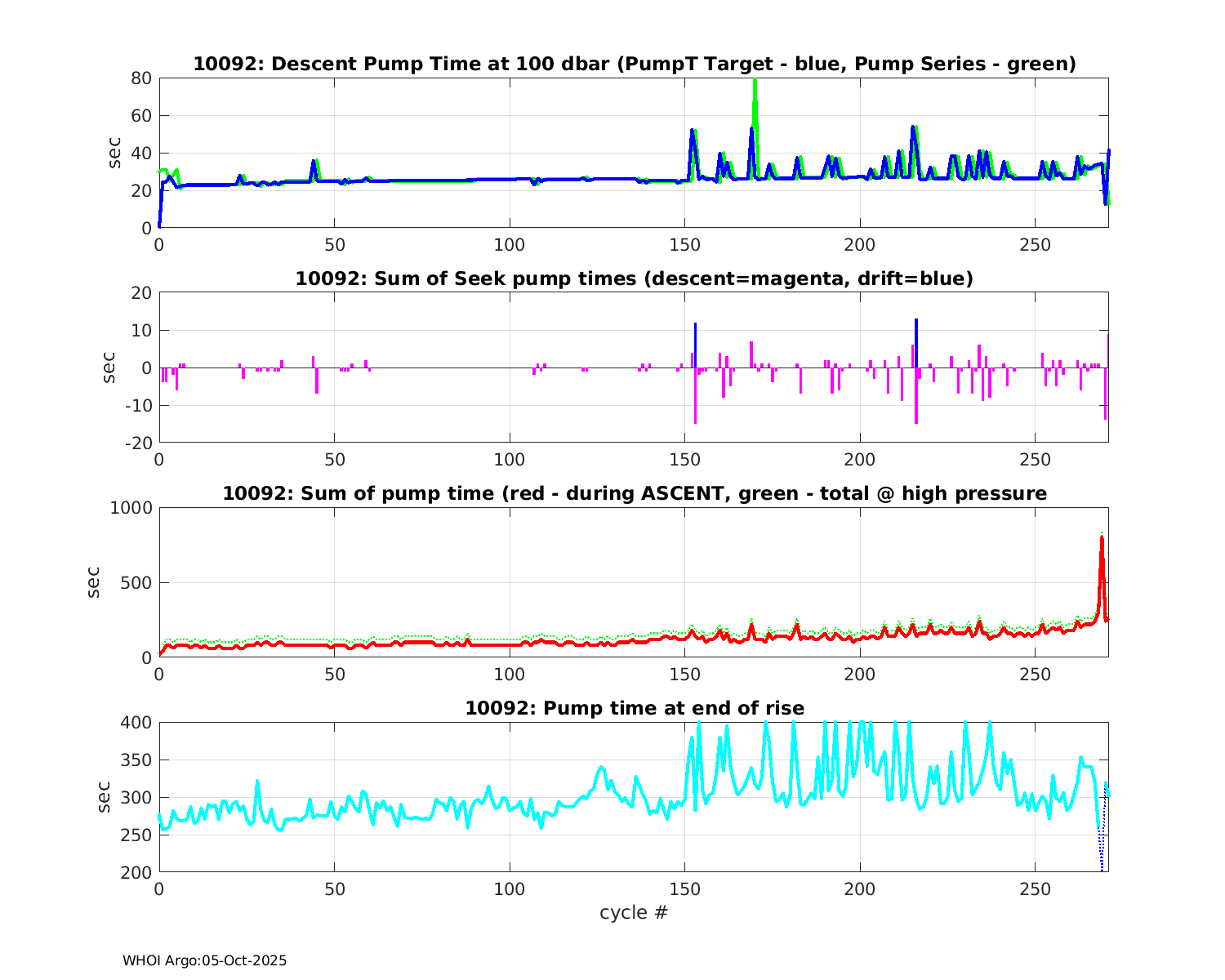Click the blue drift bar near cycle 216
Screen dimensions: 1225x980
(x=916, y=343)
